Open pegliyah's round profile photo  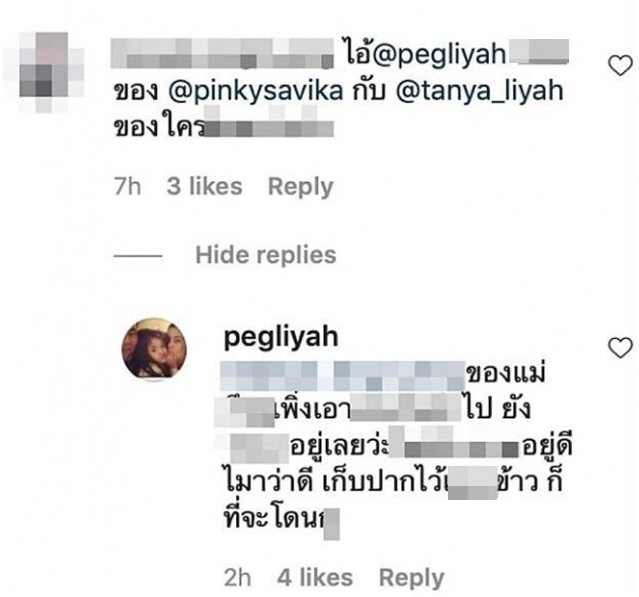pyautogui.click(x=154, y=349)
